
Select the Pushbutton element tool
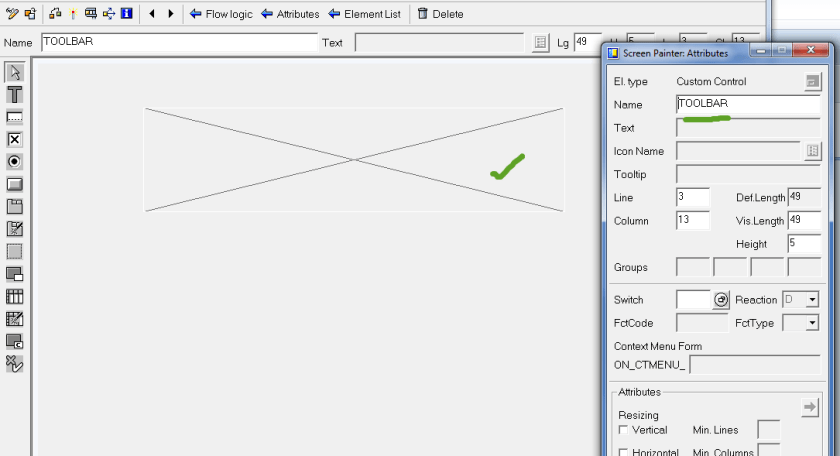coord(14,184)
